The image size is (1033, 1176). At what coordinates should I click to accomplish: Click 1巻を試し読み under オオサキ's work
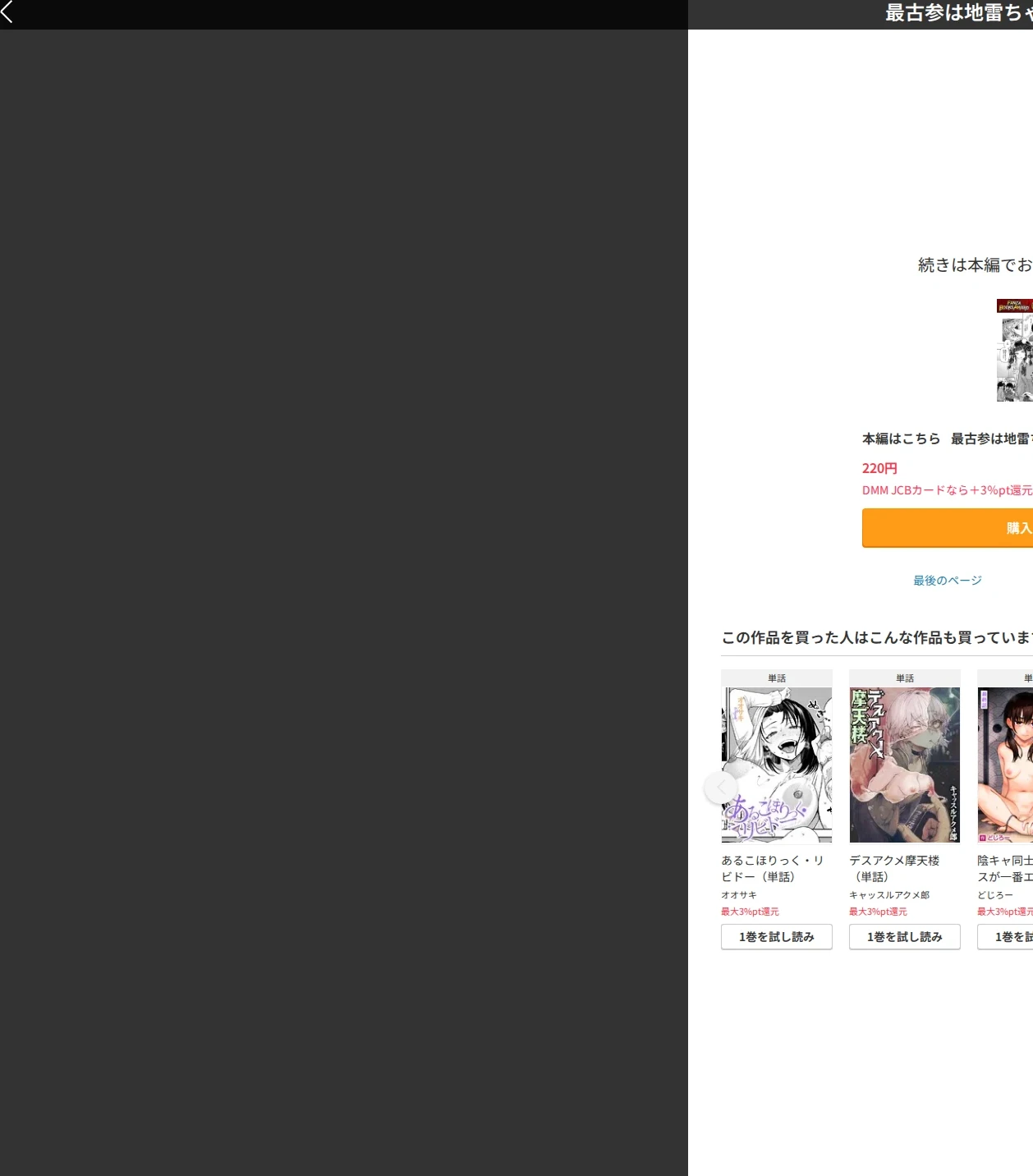tap(777, 937)
